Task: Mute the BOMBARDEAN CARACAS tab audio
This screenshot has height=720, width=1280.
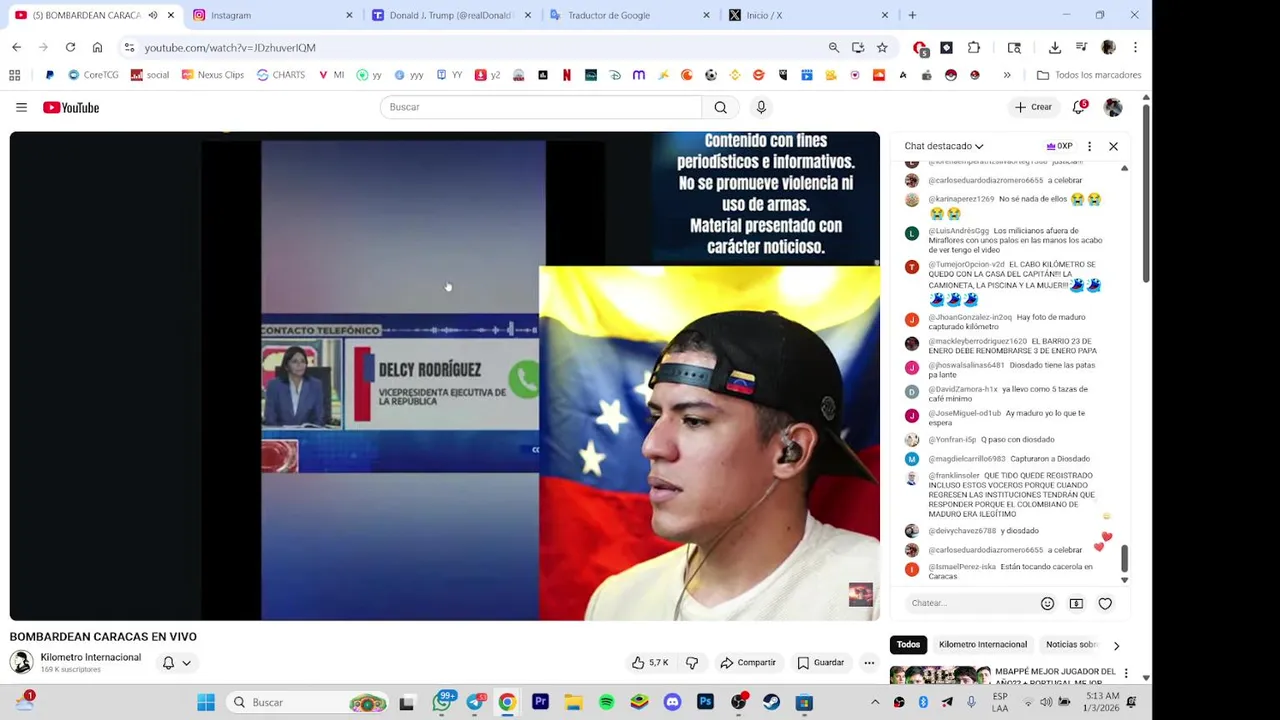Action: [153, 15]
